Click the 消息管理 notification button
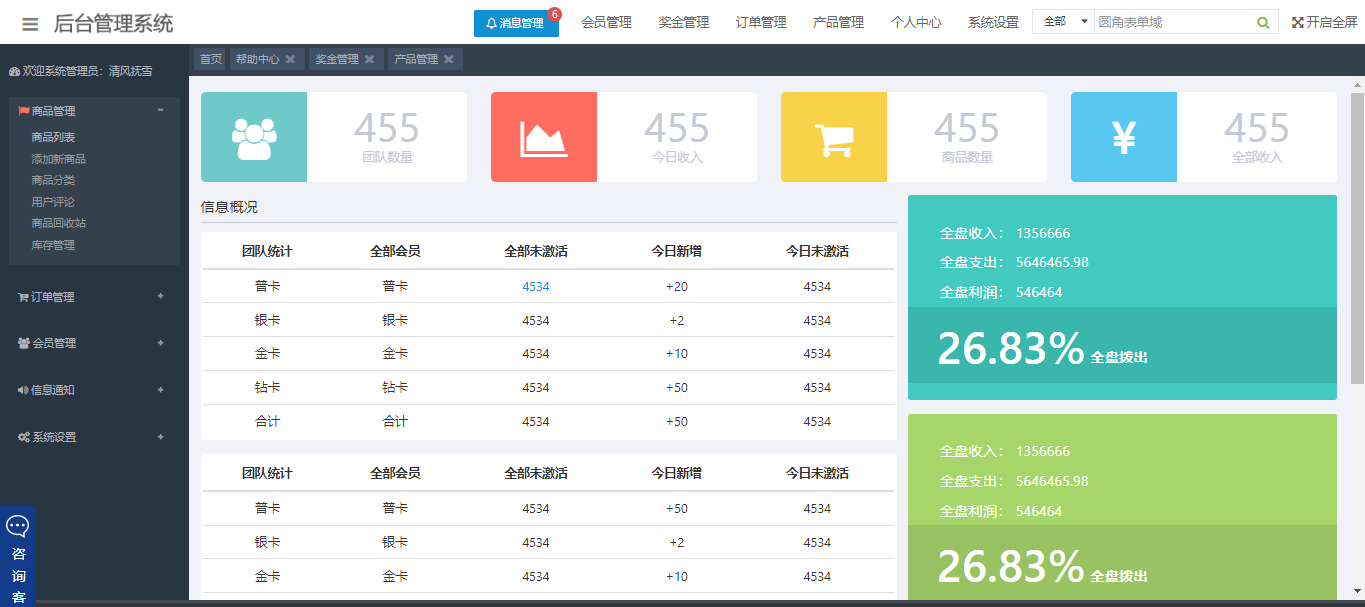1365x607 pixels. tap(516, 23)
